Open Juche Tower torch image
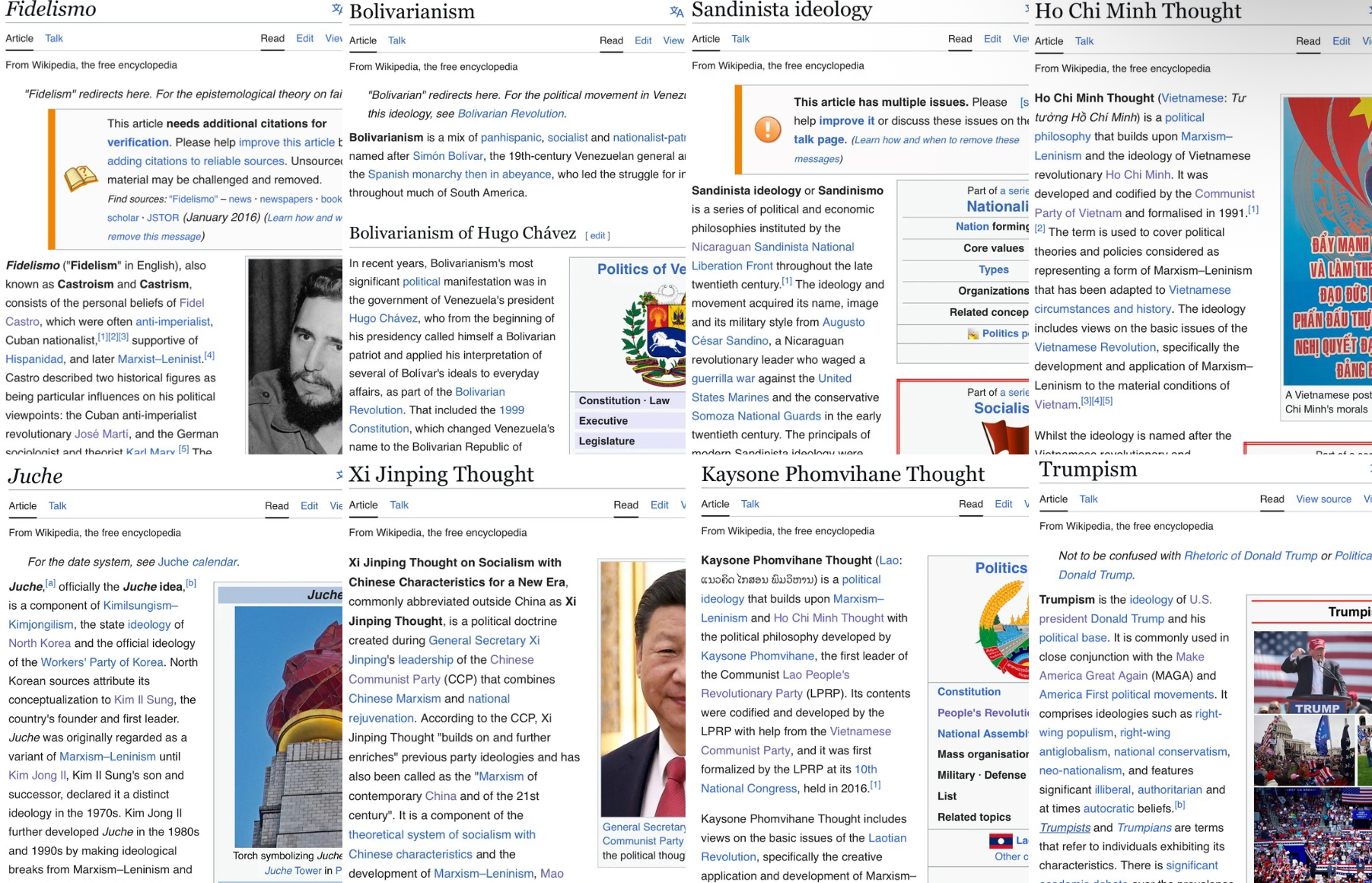 coord(288,727)
